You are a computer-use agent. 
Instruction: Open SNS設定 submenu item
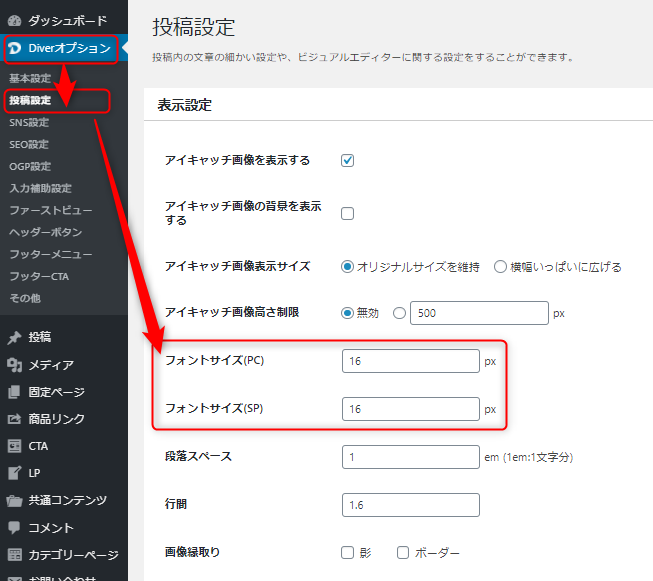29,122
